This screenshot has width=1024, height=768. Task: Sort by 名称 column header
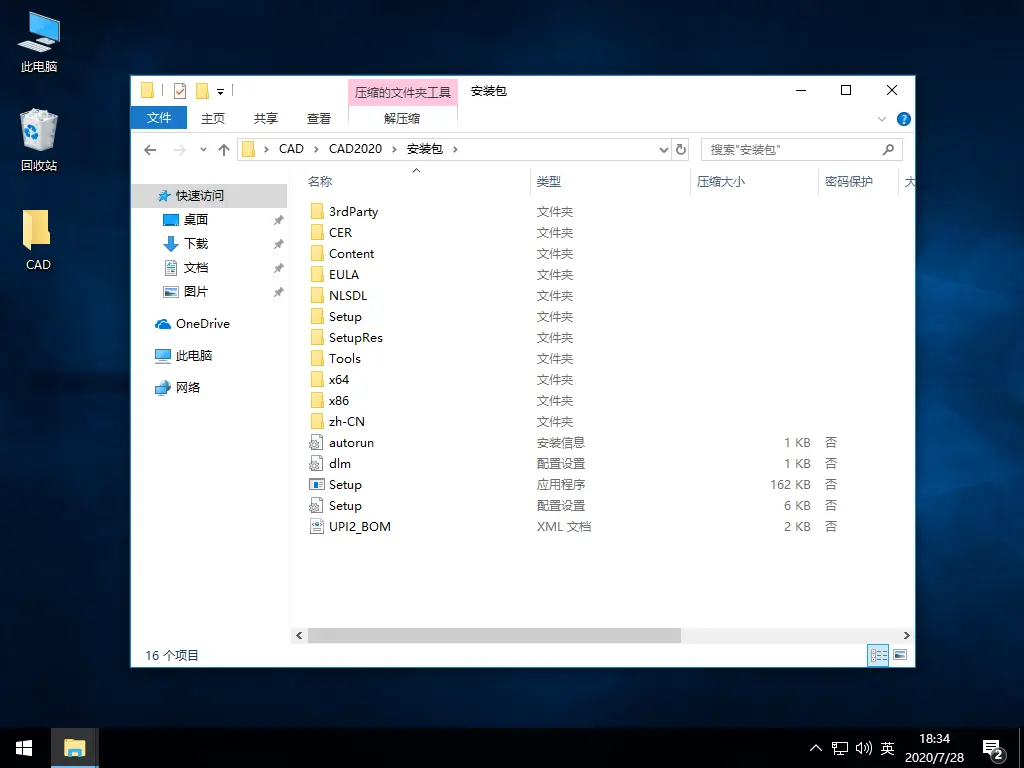pos(320,182)
